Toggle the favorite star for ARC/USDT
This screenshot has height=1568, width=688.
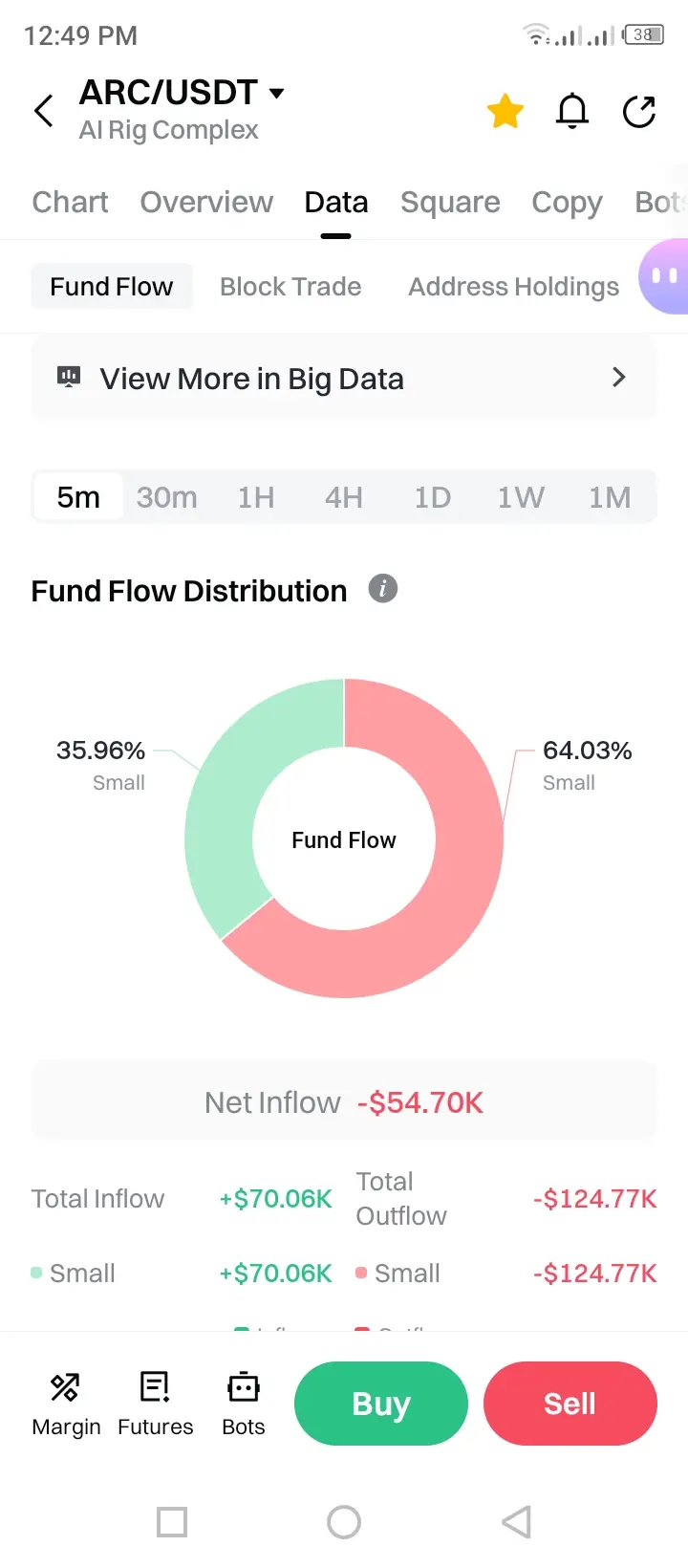click(505, 112)
